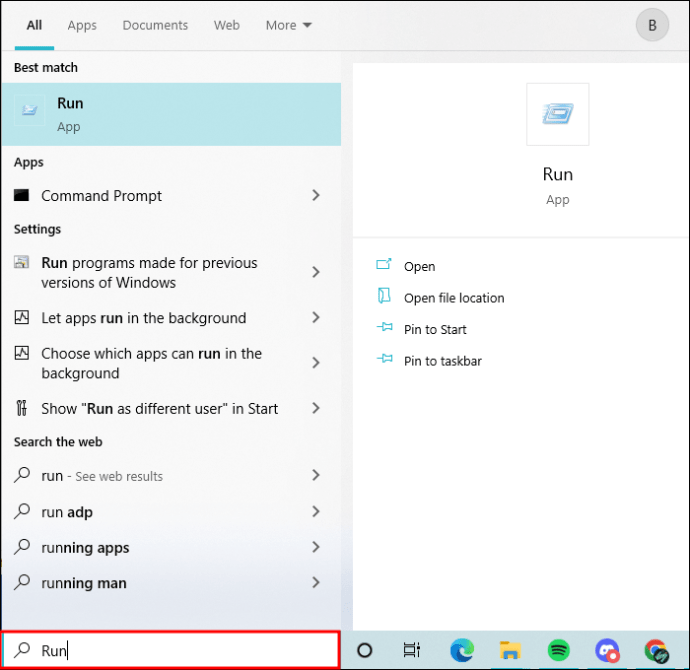Switch to the Documents tab

tap(155, 25)
